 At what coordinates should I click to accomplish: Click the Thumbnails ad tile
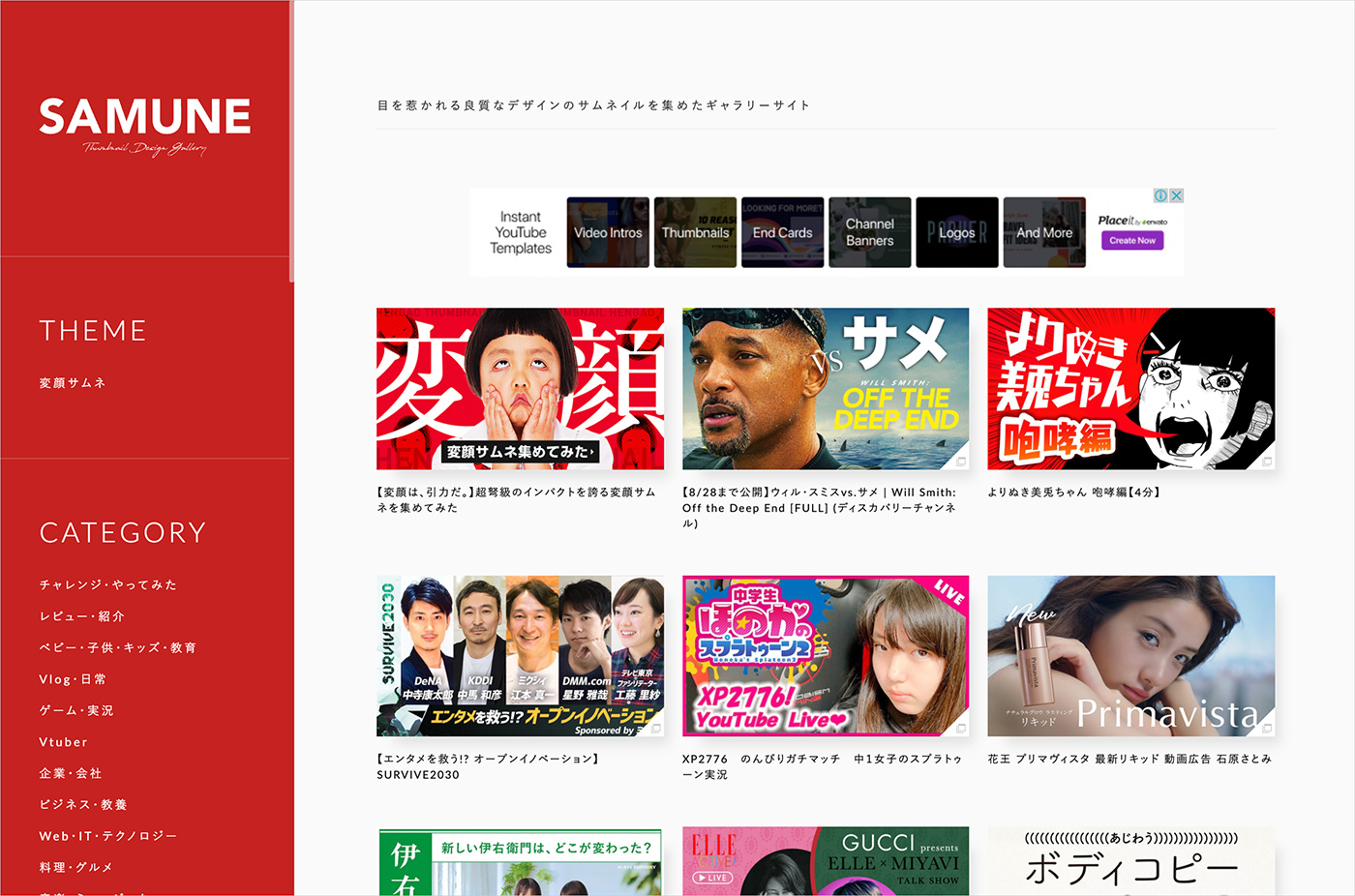tap(695, 232)
